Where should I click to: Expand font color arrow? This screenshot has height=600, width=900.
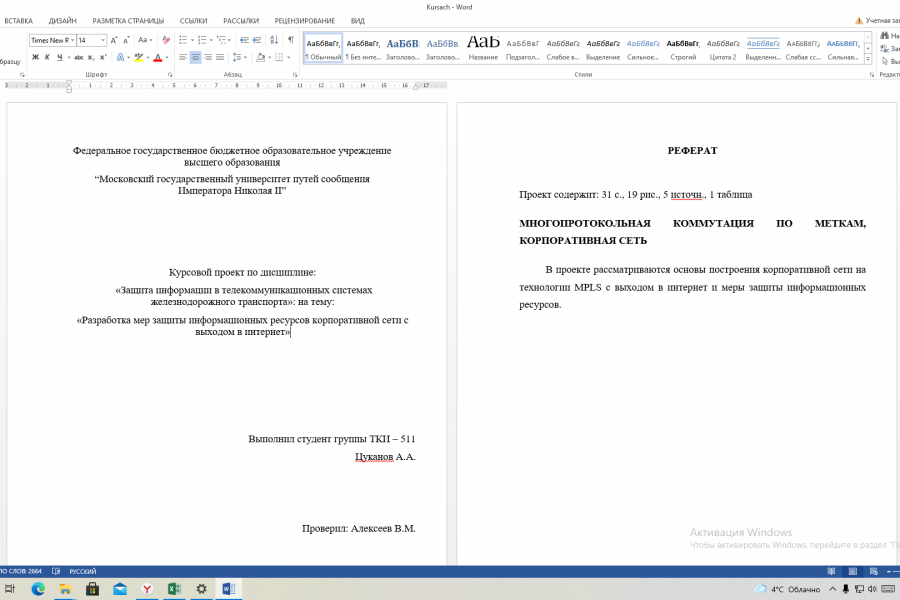(x=167, y=57)
